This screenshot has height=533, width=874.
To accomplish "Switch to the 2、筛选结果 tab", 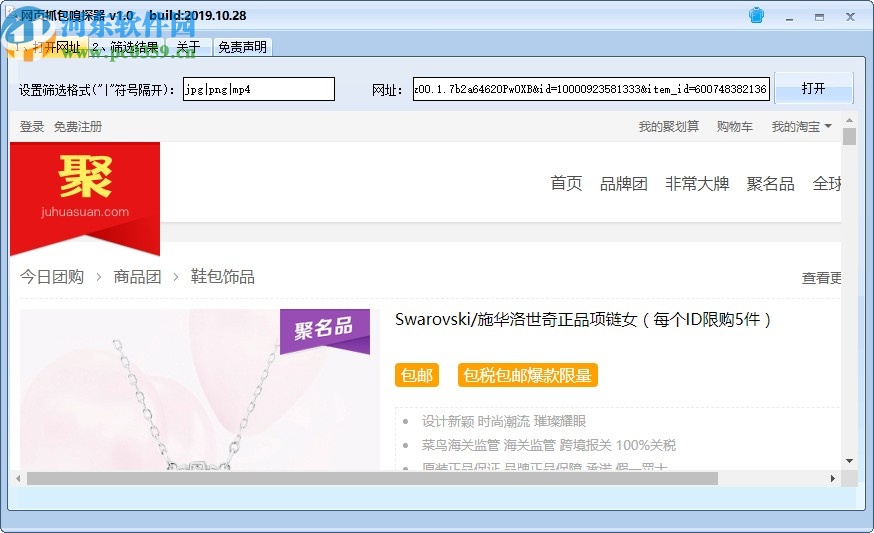I will coord(126,47).
